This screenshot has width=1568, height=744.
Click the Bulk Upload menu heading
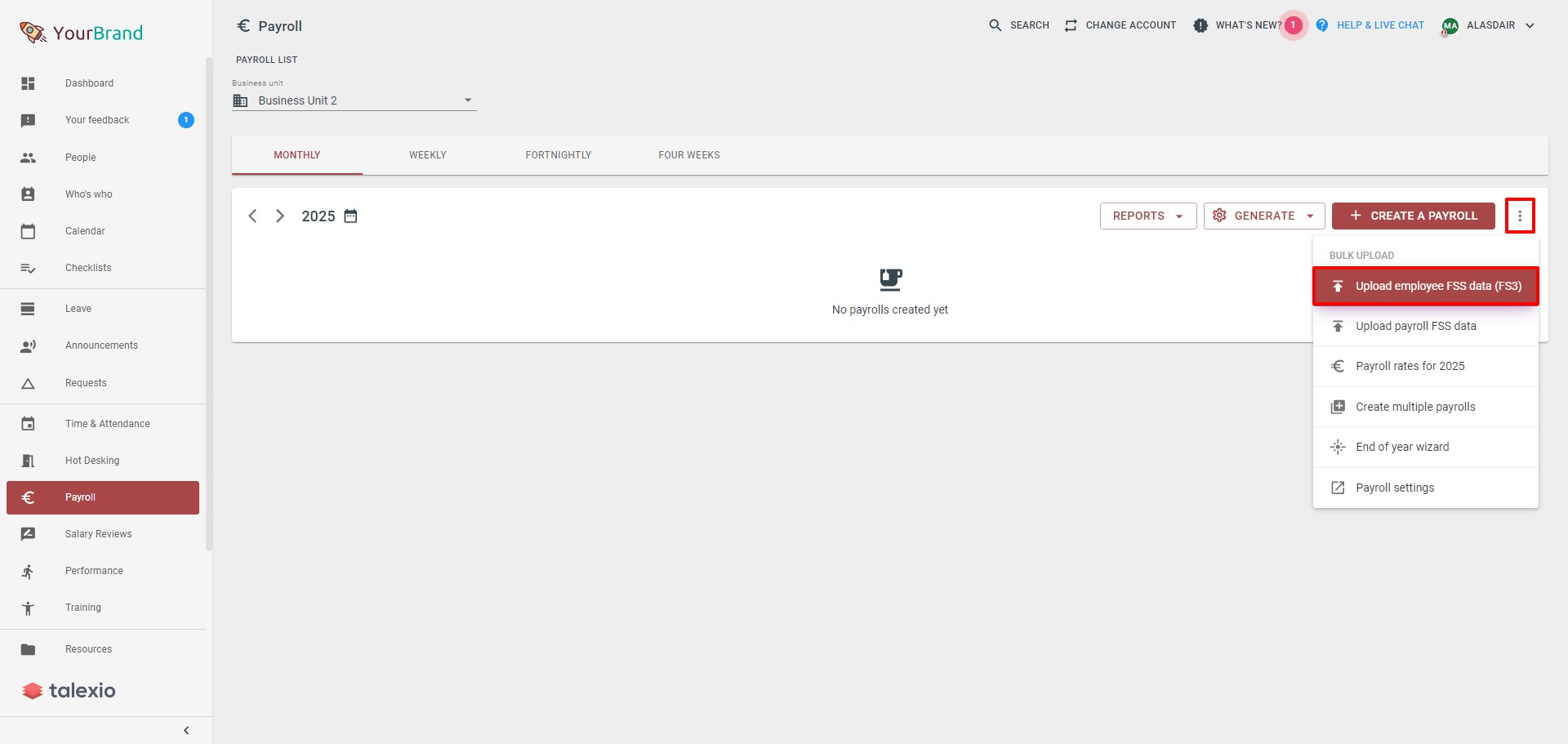[1361, 256]
